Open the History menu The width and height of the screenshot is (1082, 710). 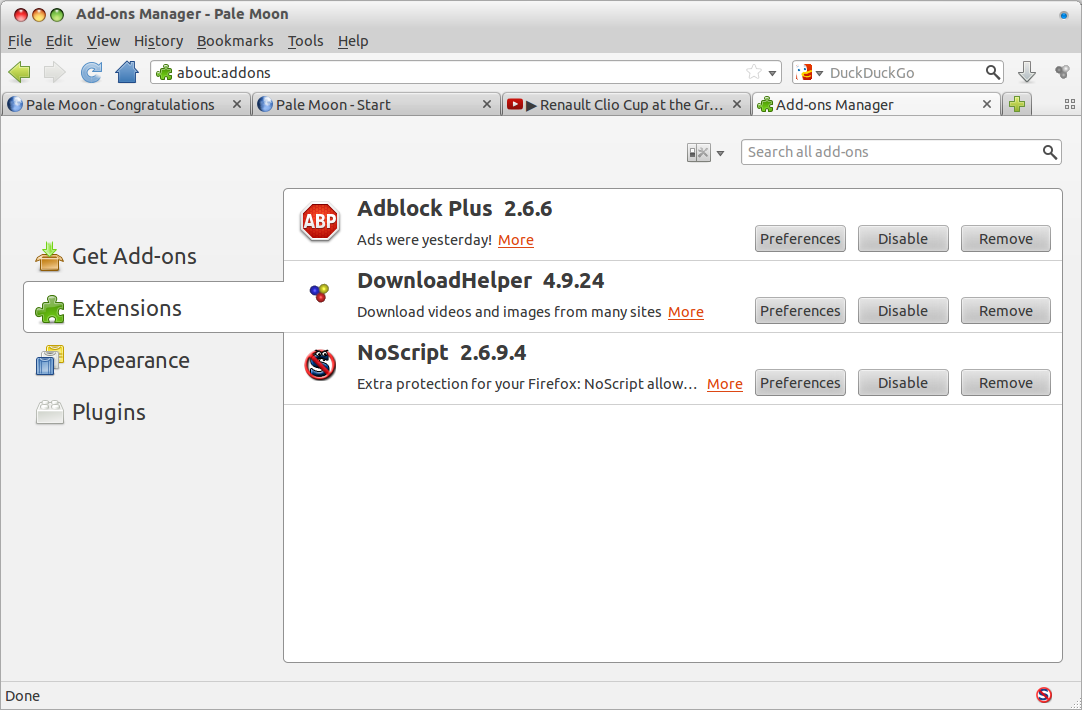(159, 41)
